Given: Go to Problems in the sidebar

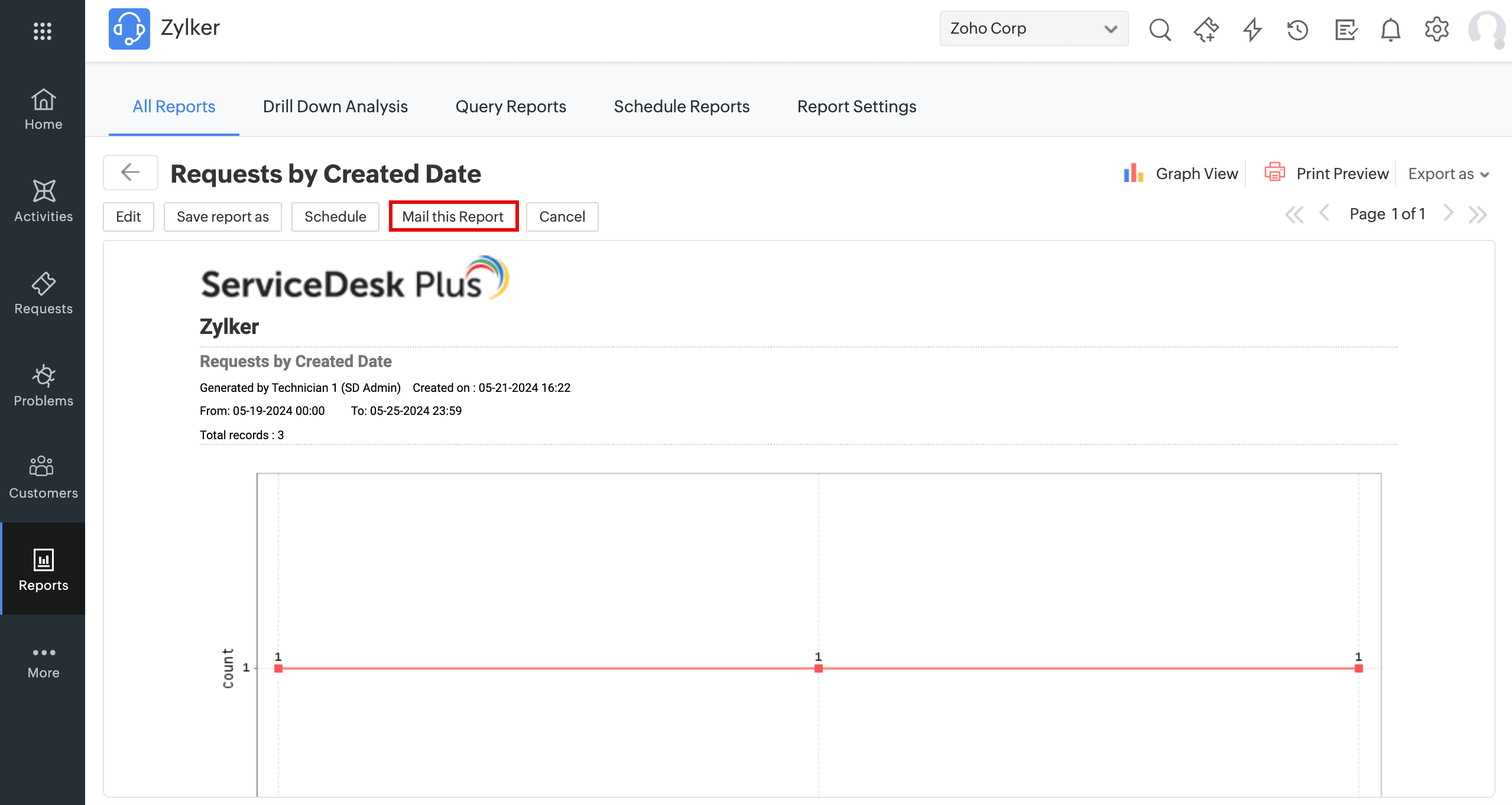Looking at the screenshot, I should click(43, 385).
